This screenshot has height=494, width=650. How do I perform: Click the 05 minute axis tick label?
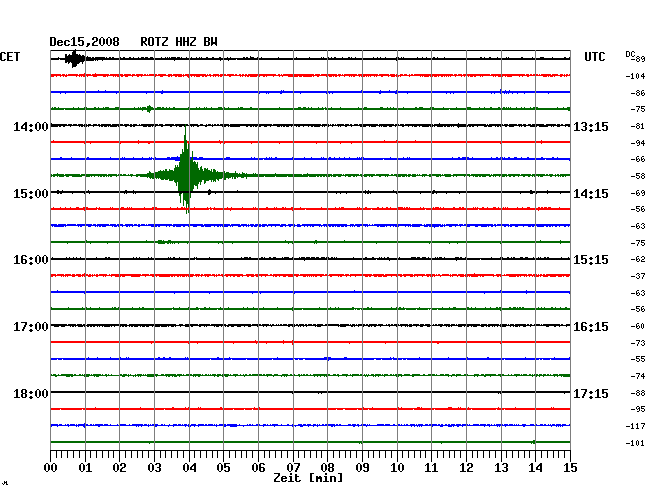[223, 468]
